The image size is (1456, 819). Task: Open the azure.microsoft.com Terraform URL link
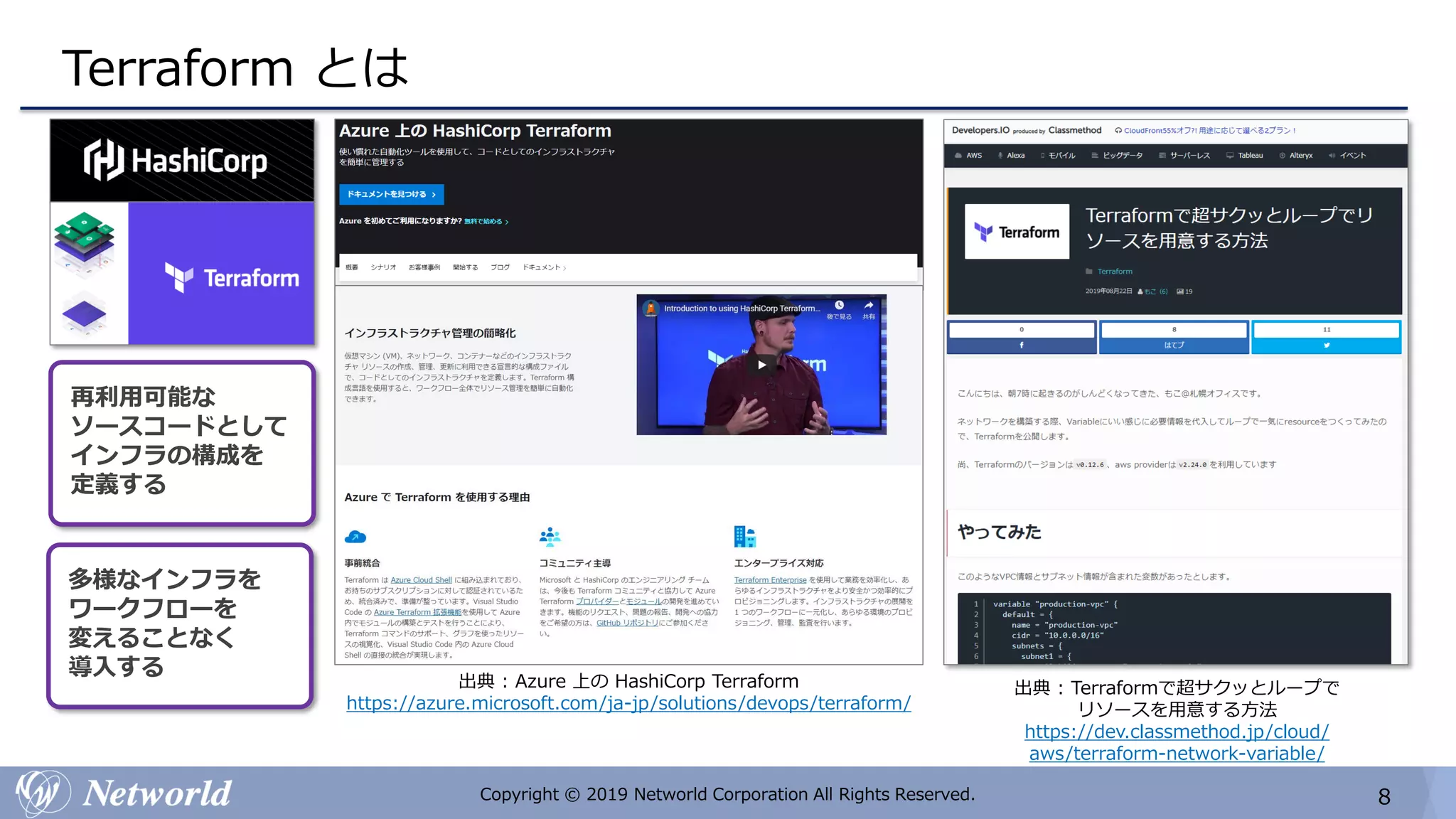(x=628, y=703)
